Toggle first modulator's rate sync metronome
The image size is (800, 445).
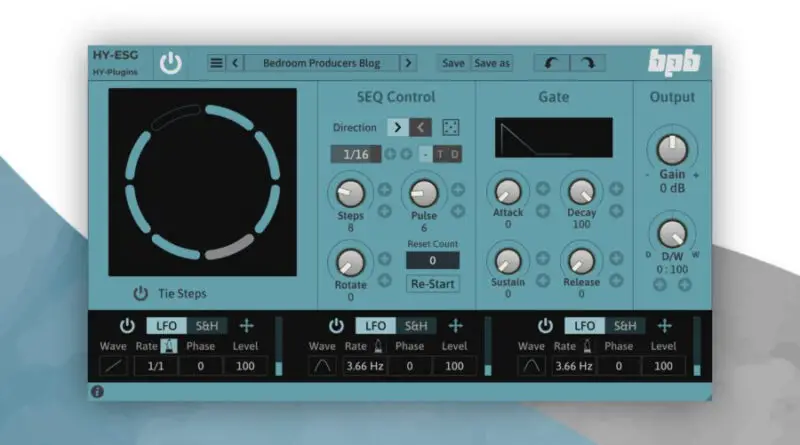[169, 346]
